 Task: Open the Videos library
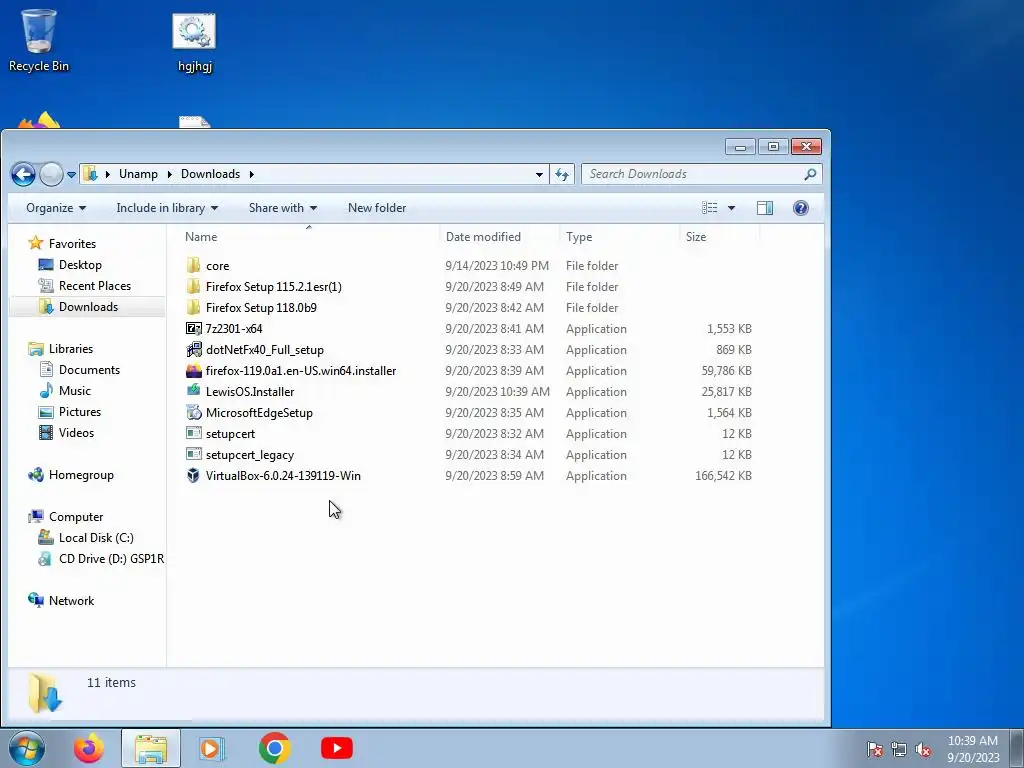pyautogui.click(x=76, y=432)
